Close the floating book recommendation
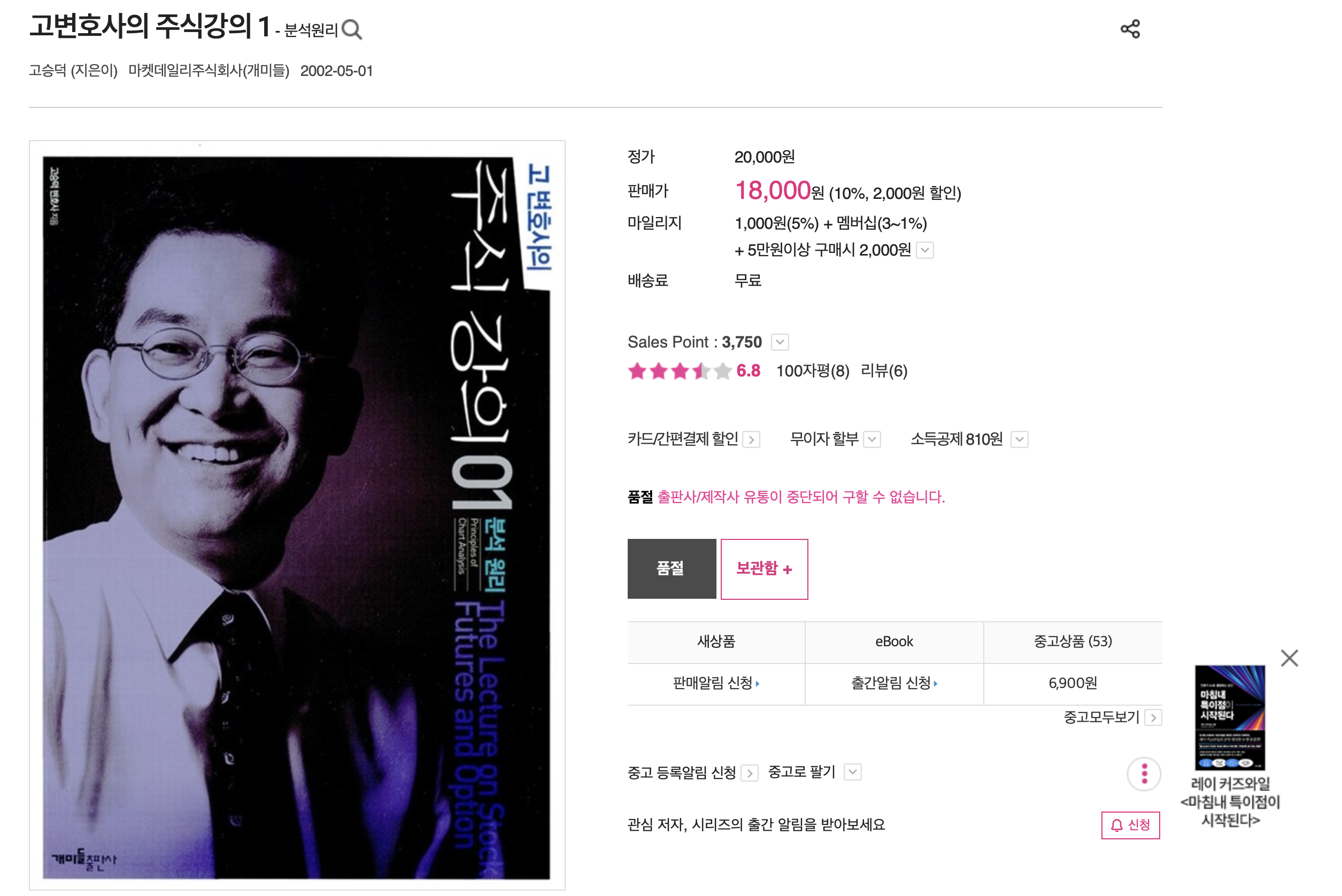Screen dimensions: 1342x896 click(1289, 658)
